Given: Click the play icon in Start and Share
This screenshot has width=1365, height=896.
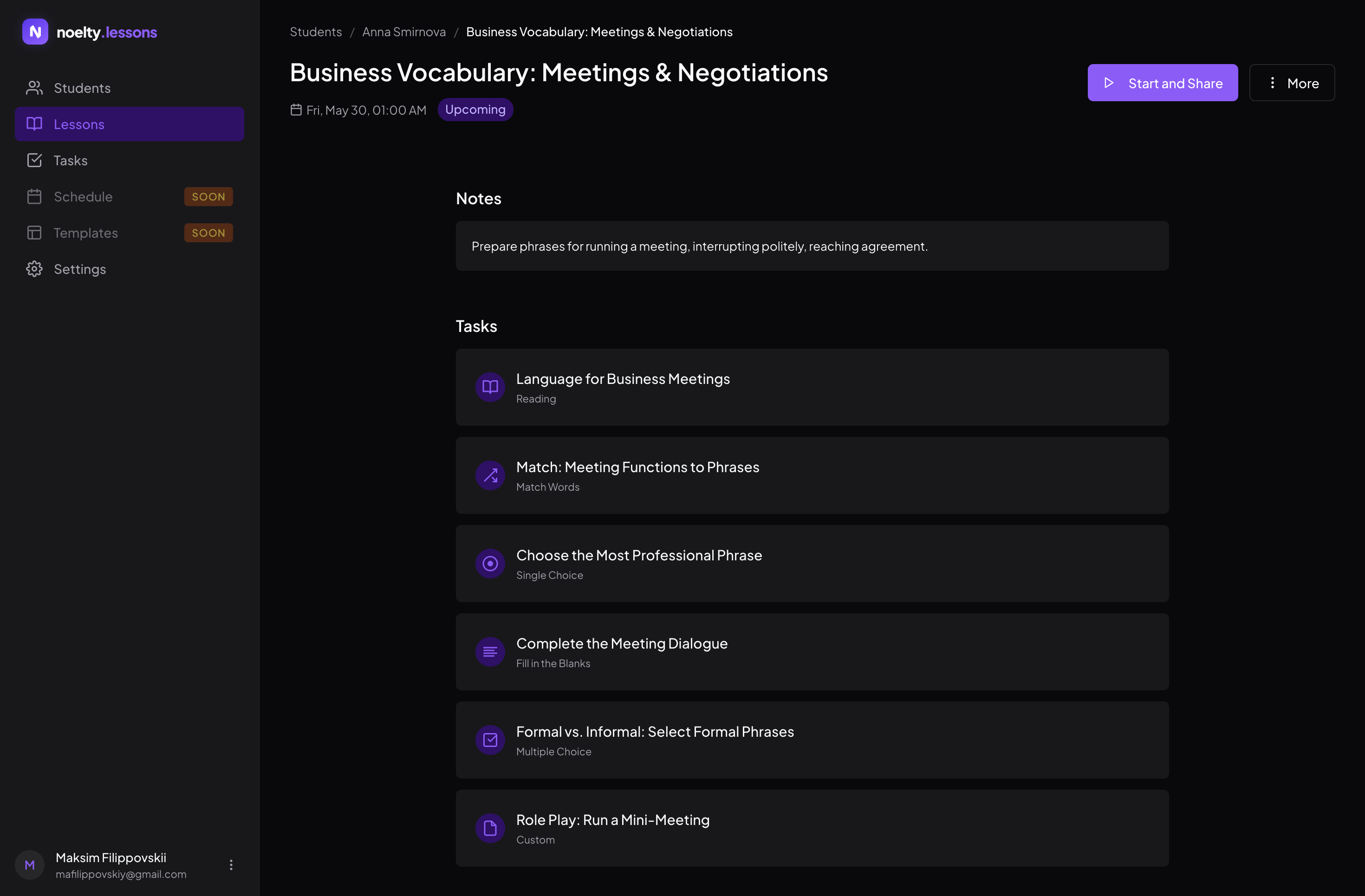Looking at the screenshot, I should 1109,83.
